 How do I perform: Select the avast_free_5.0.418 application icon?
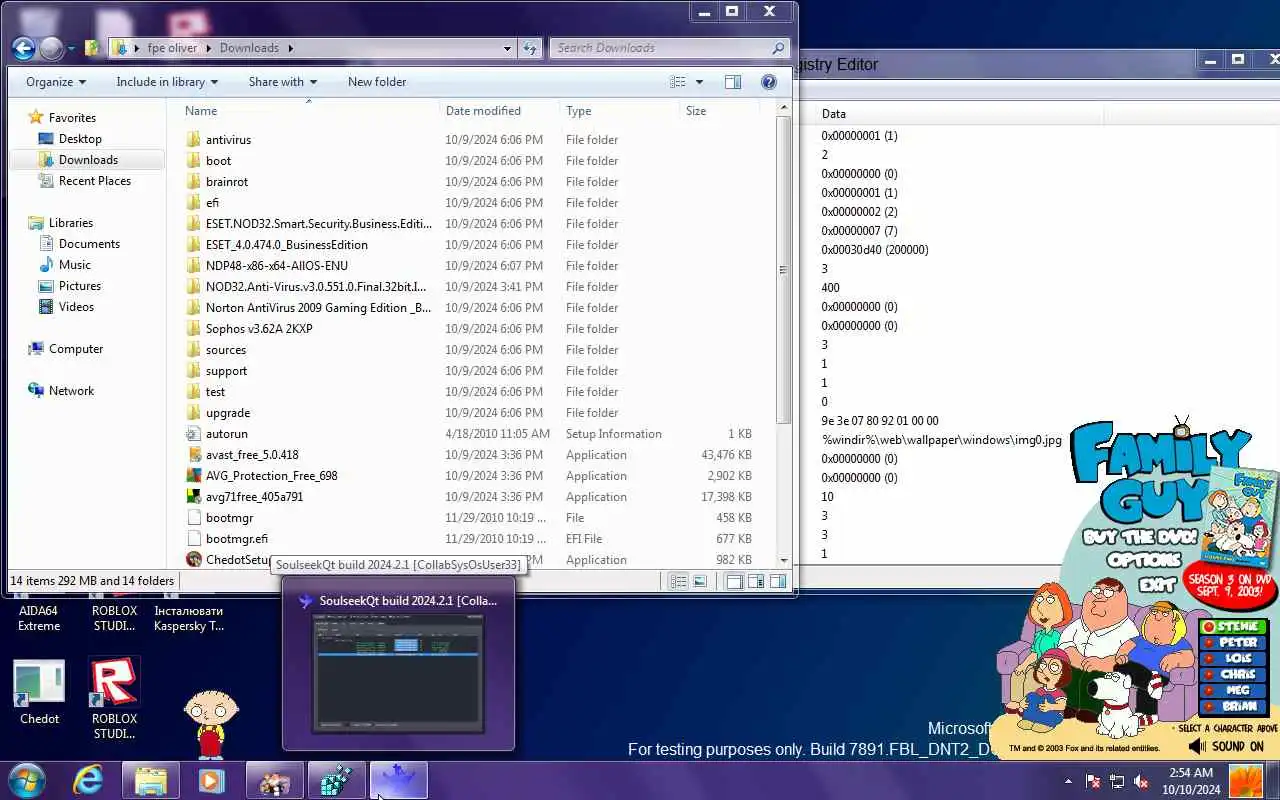tap(194, 454)
